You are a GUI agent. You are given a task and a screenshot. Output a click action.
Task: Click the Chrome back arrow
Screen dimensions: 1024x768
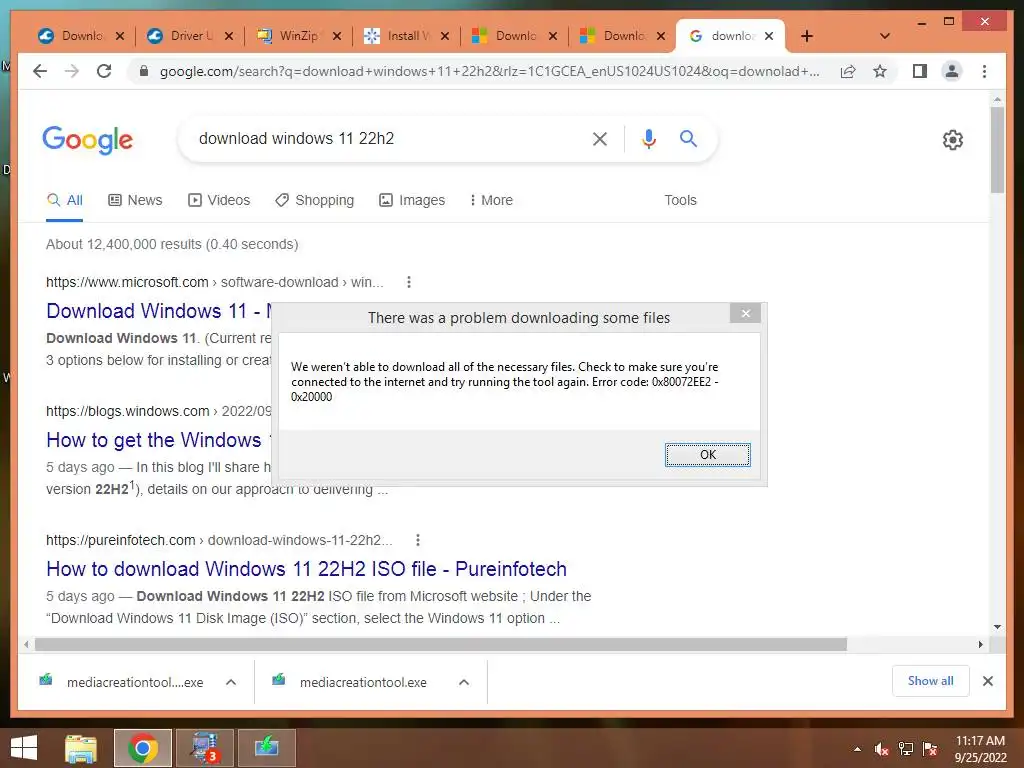click(x=40, y=71)
